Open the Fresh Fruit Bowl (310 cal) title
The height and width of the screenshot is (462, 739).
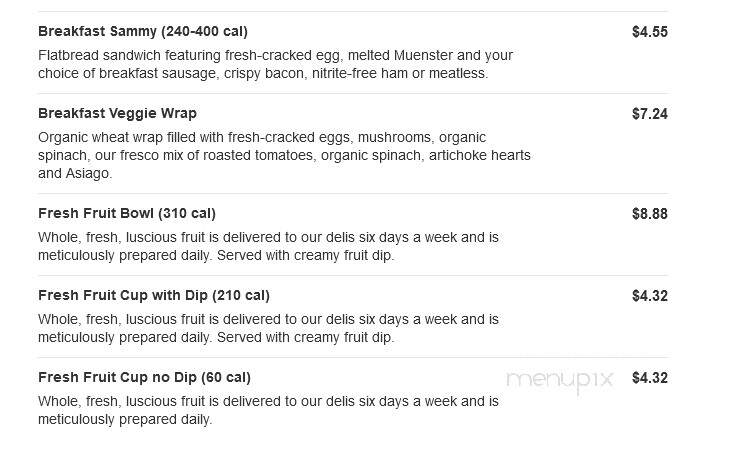tap(127, 214)
